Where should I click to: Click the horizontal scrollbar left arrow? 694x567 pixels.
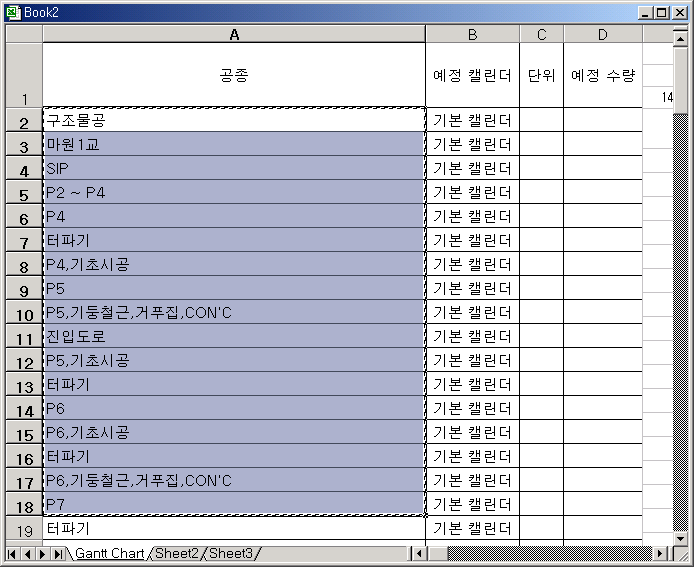pos(419,553)
